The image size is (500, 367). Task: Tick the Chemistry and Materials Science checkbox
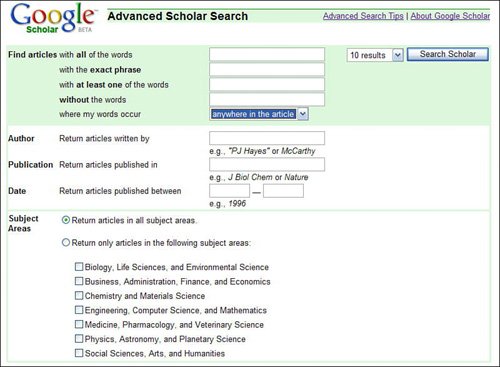click(79, 295)
